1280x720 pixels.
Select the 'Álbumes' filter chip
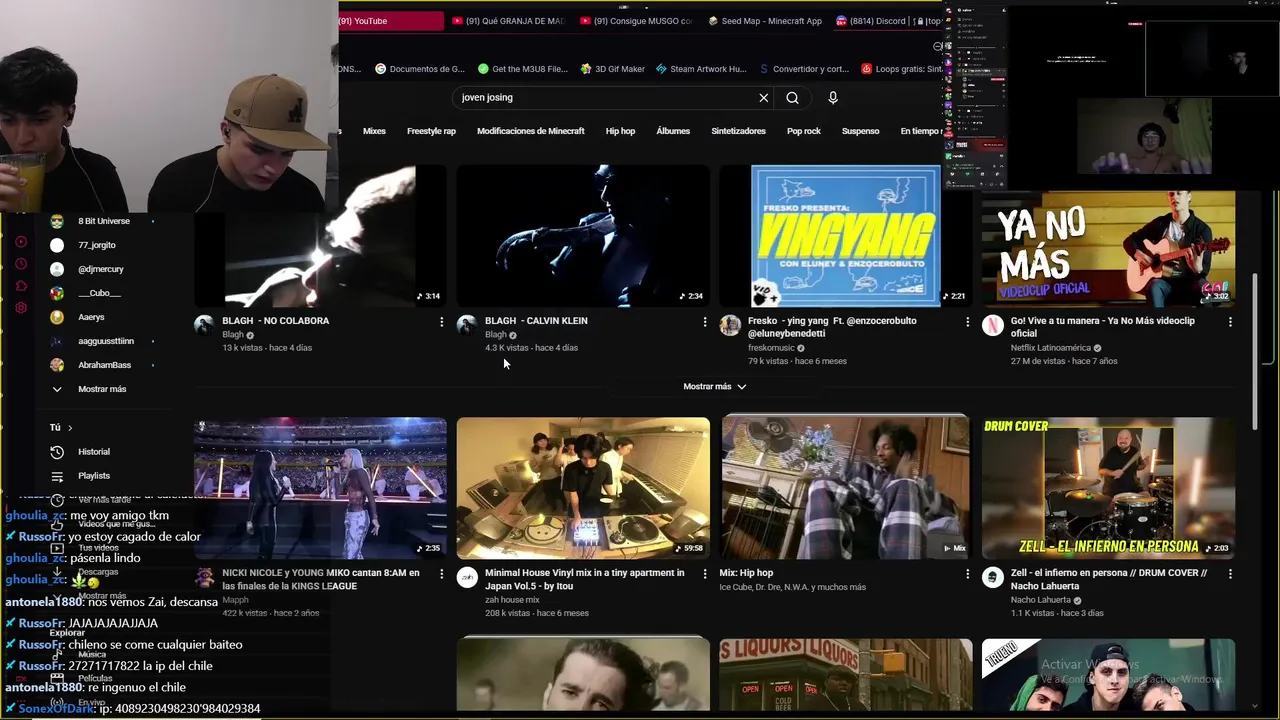click(x=673, y=131)
